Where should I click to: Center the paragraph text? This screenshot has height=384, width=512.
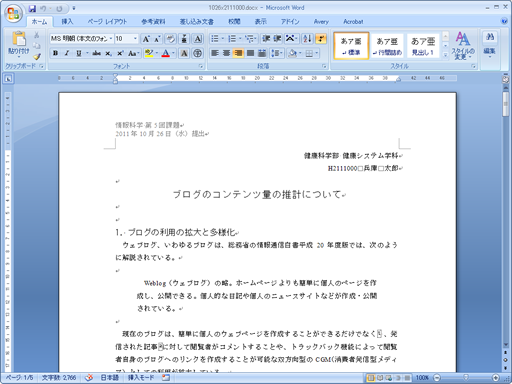227,53
